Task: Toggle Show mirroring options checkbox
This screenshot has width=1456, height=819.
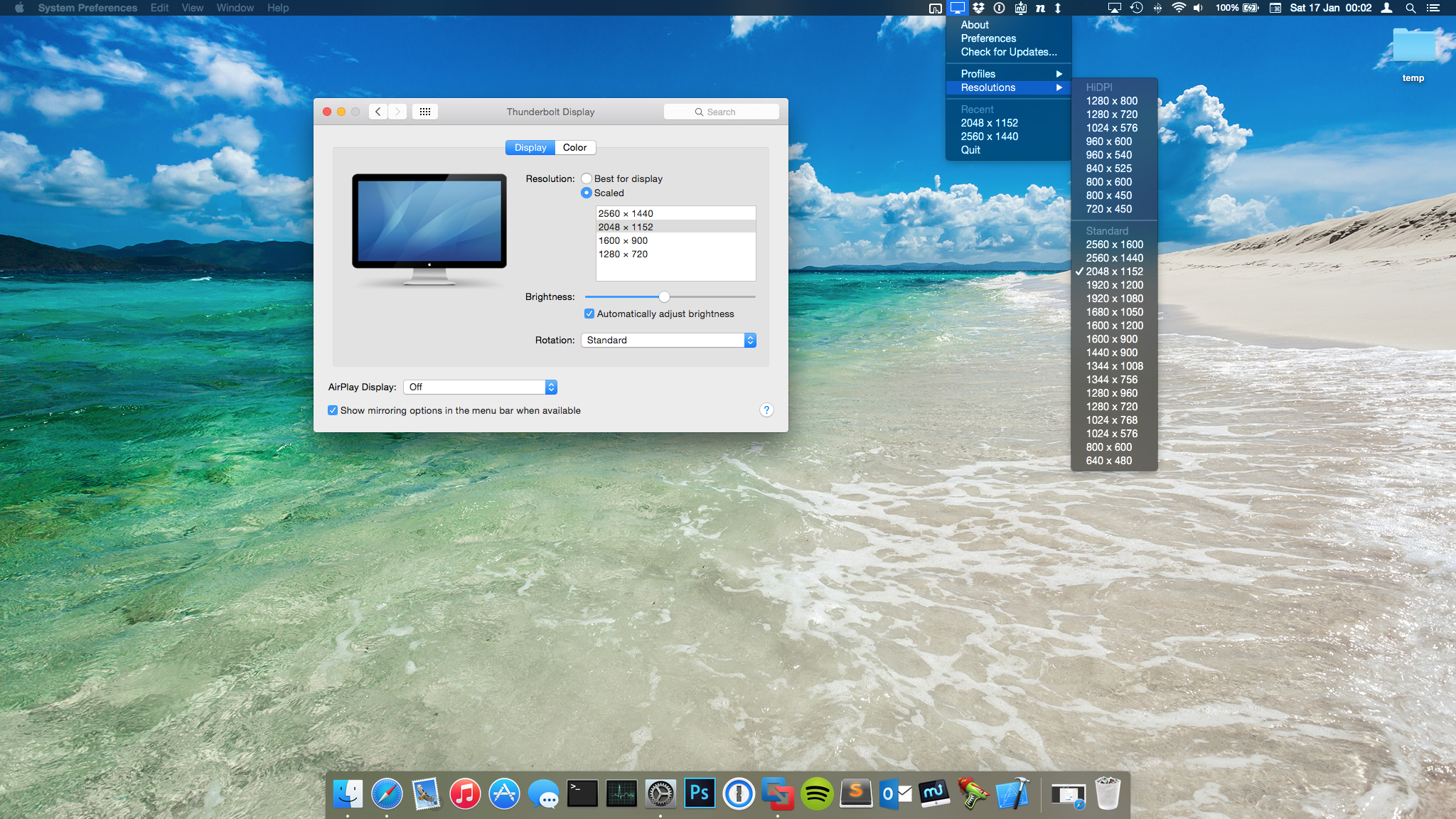Action: [x=333, y=410]
